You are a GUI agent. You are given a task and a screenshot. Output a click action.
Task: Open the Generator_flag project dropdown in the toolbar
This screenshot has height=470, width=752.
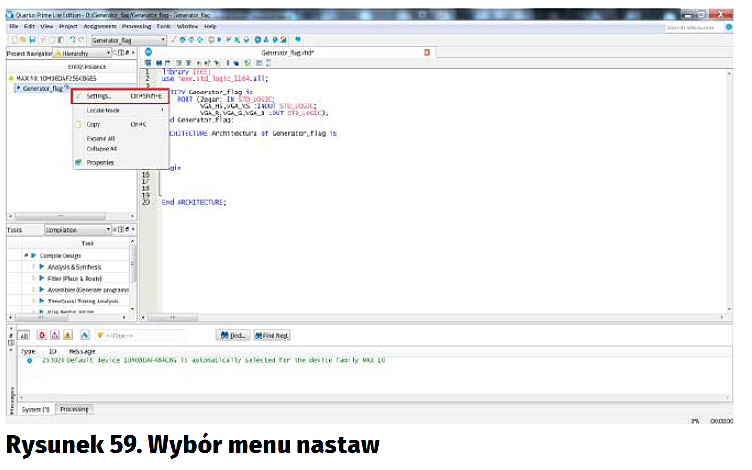163,39
